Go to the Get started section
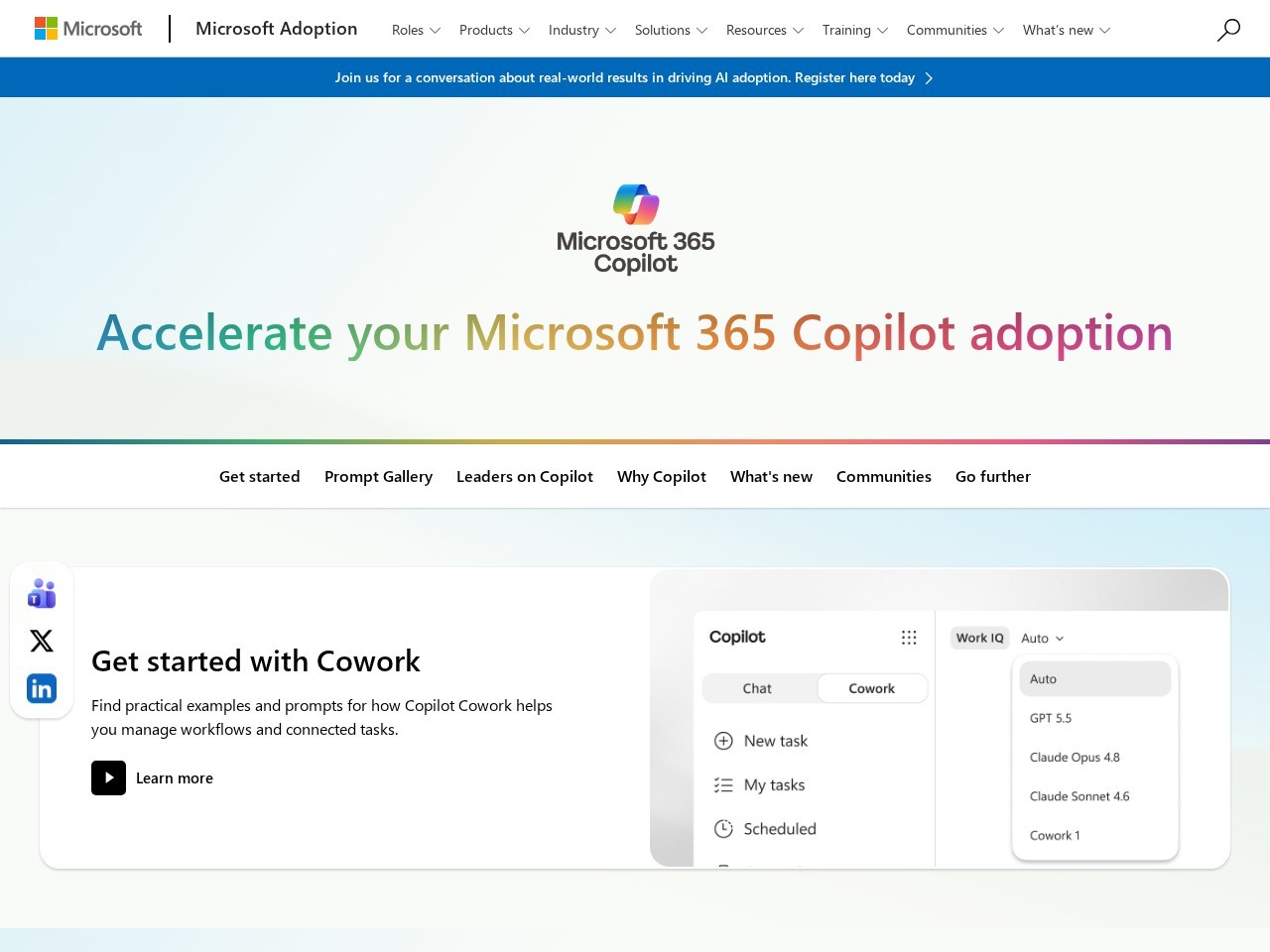Viewport: 1270px width, 952px height. pos(260,476)
